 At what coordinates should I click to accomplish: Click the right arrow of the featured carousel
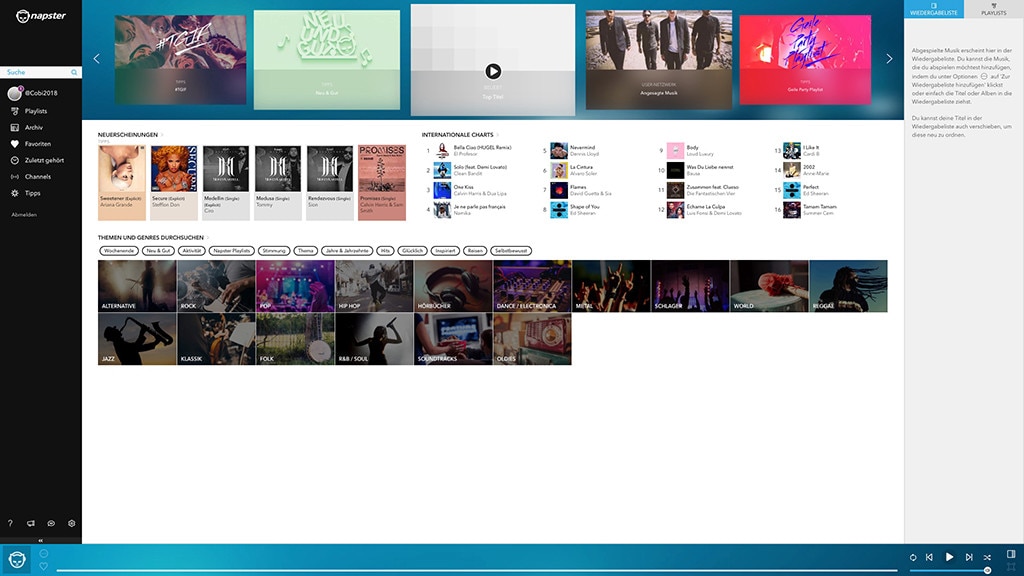[889, 57]
